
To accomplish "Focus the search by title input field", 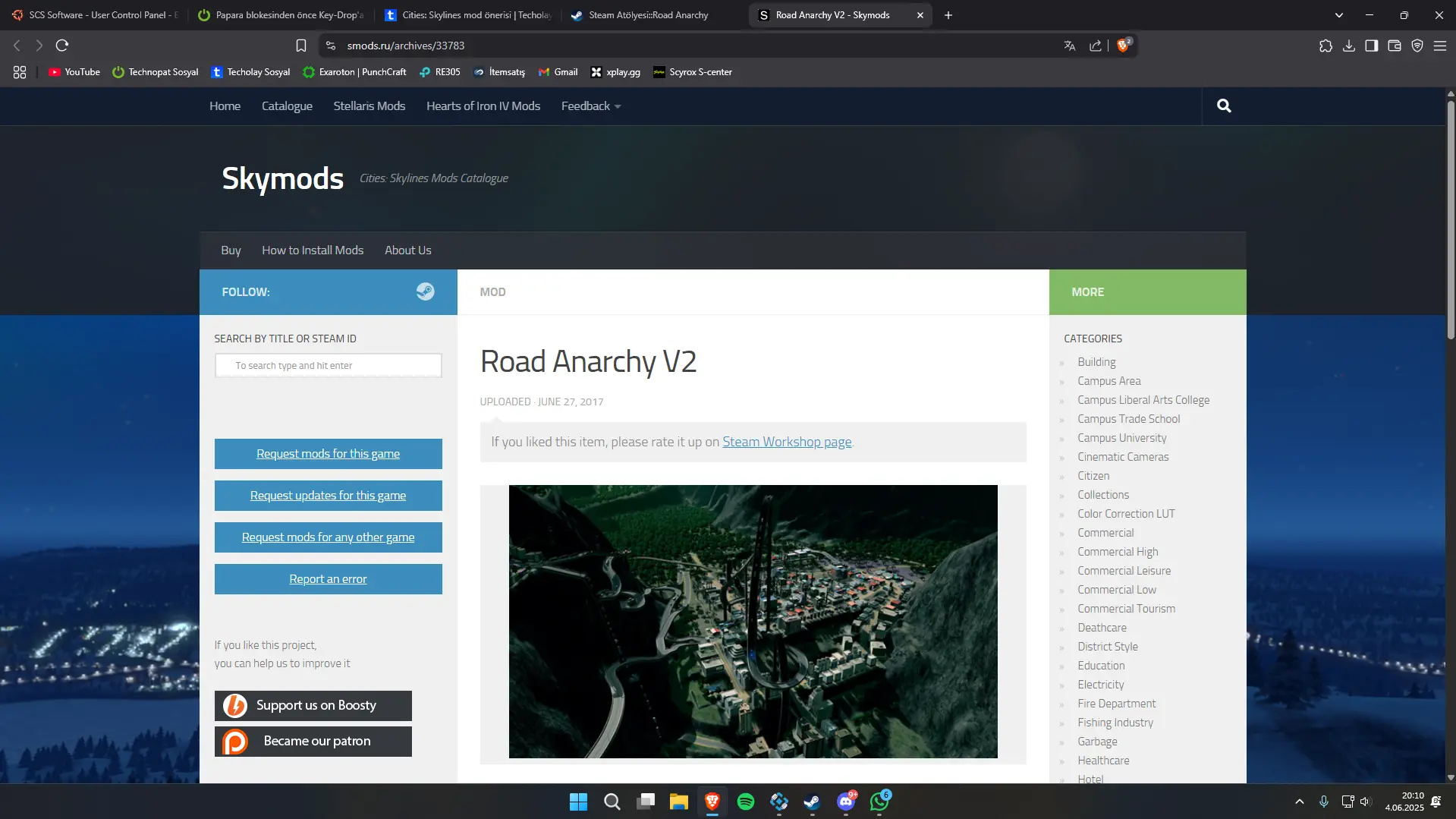I will click(x=329, y=365).
